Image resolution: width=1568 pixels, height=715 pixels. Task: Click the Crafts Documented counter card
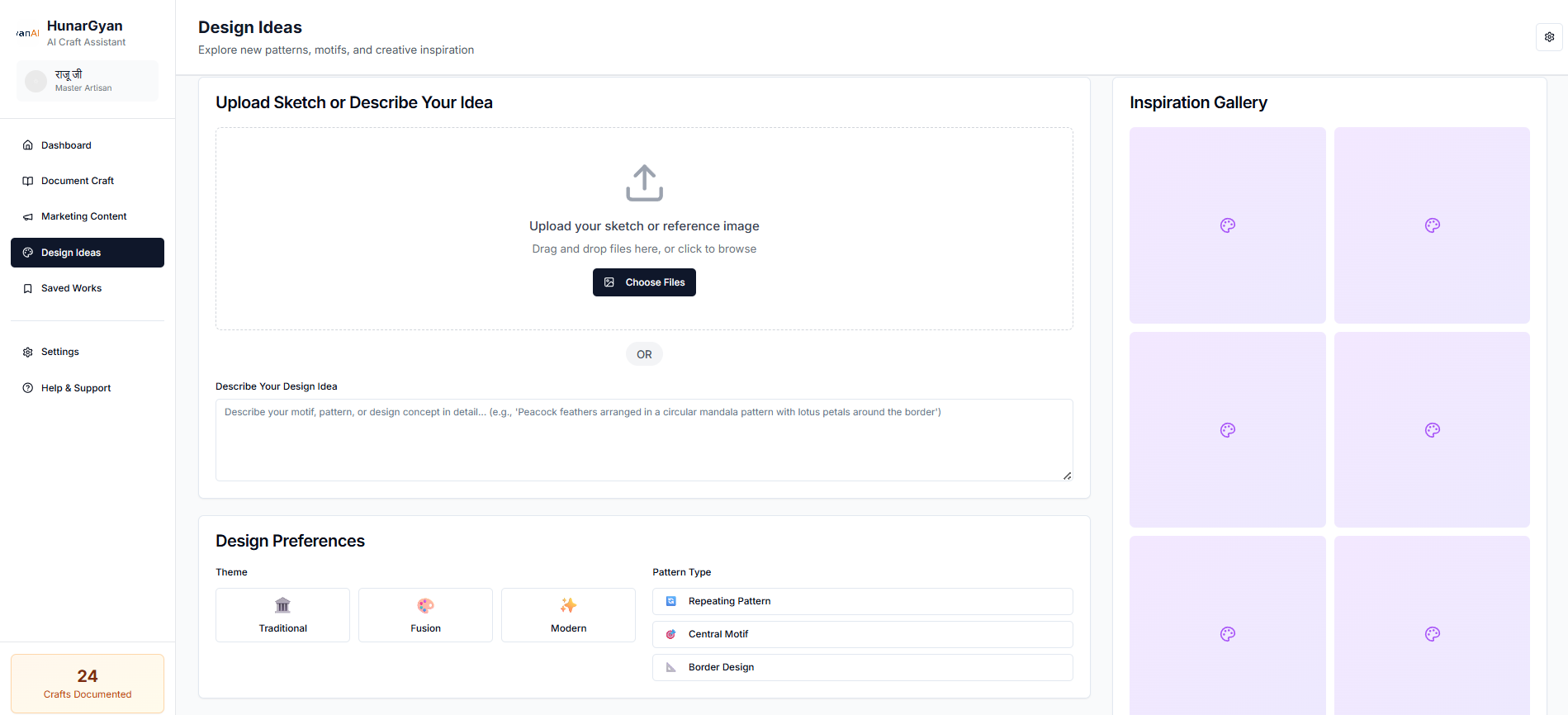point(88,684)
